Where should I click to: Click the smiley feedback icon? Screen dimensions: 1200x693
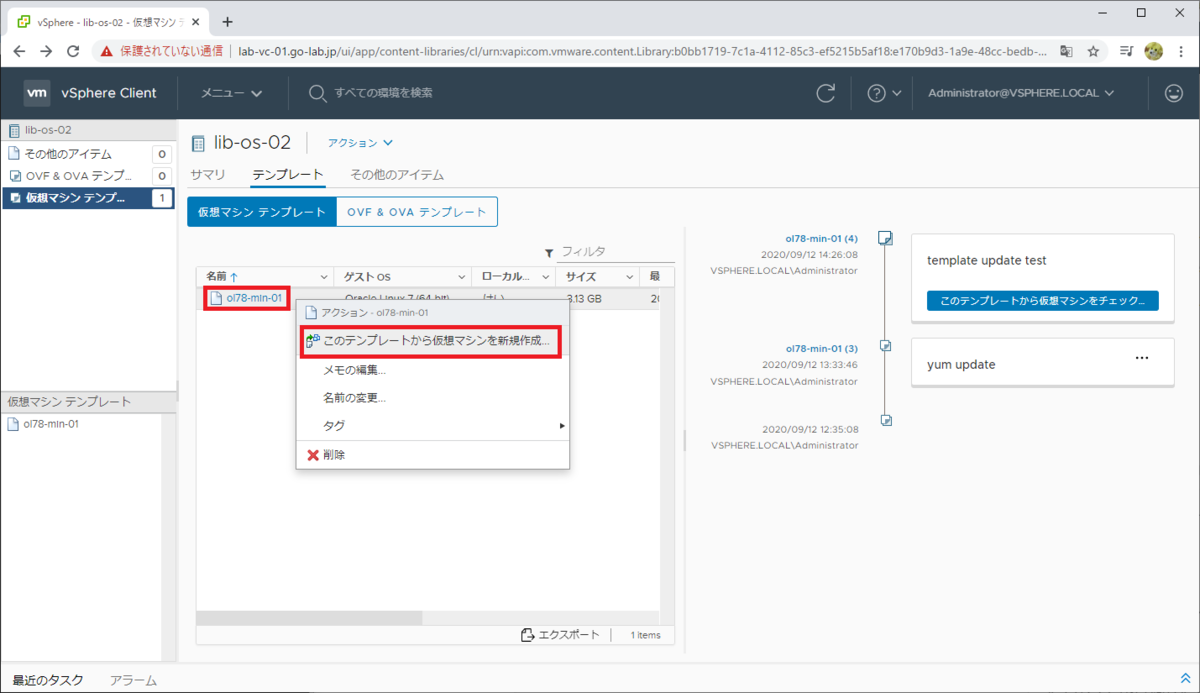1174,93
